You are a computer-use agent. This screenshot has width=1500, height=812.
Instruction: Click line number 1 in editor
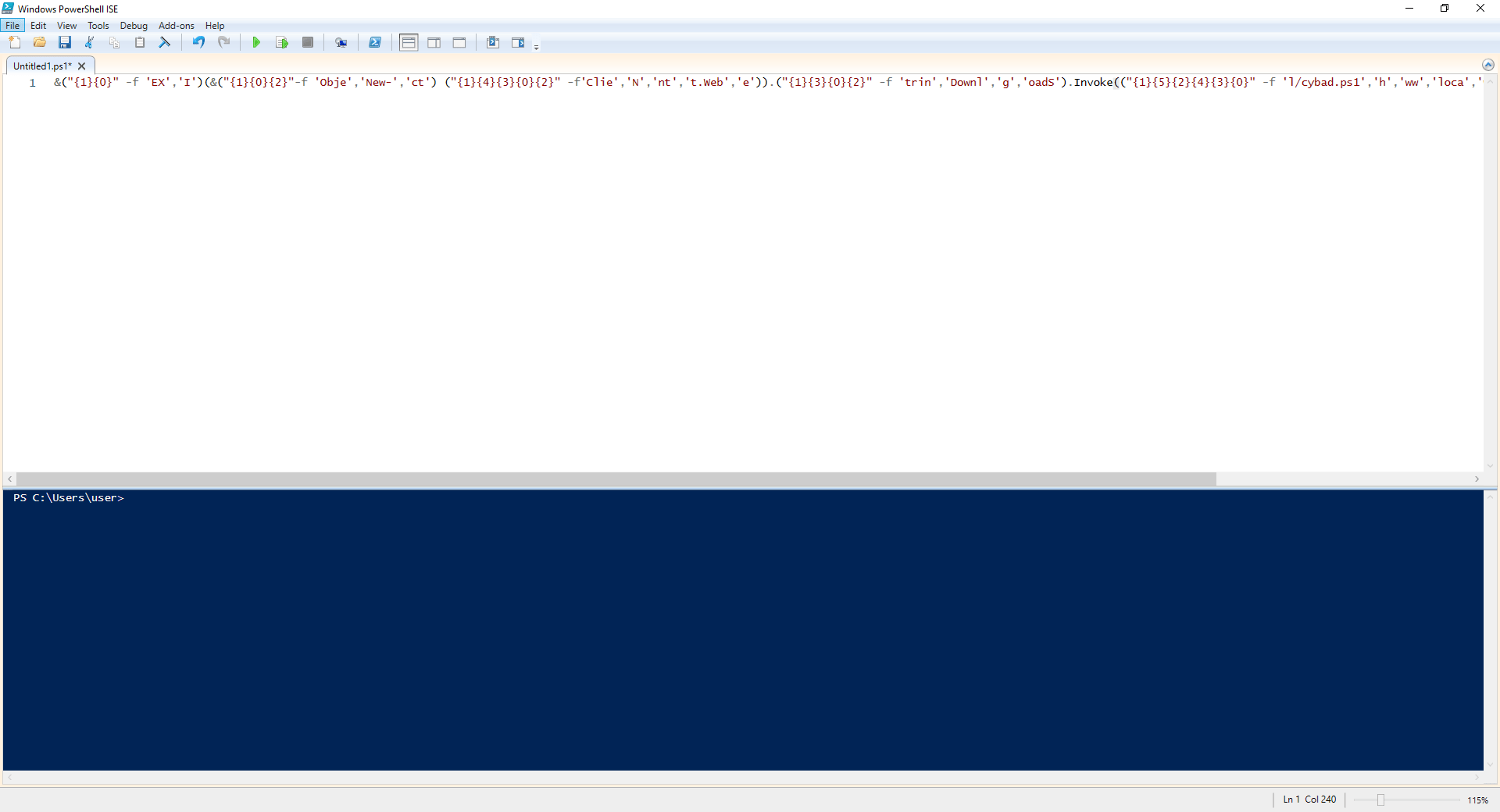(33, 83)
